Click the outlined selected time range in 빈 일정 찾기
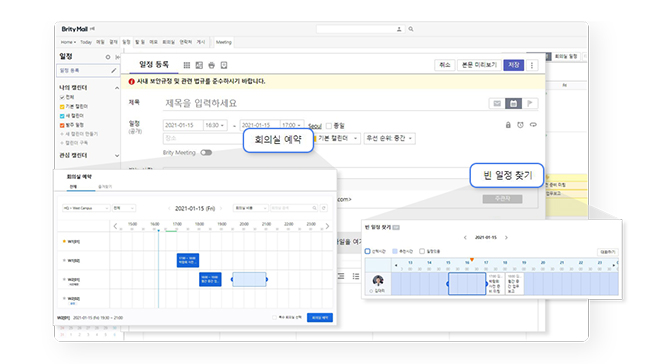 [467, 284]
